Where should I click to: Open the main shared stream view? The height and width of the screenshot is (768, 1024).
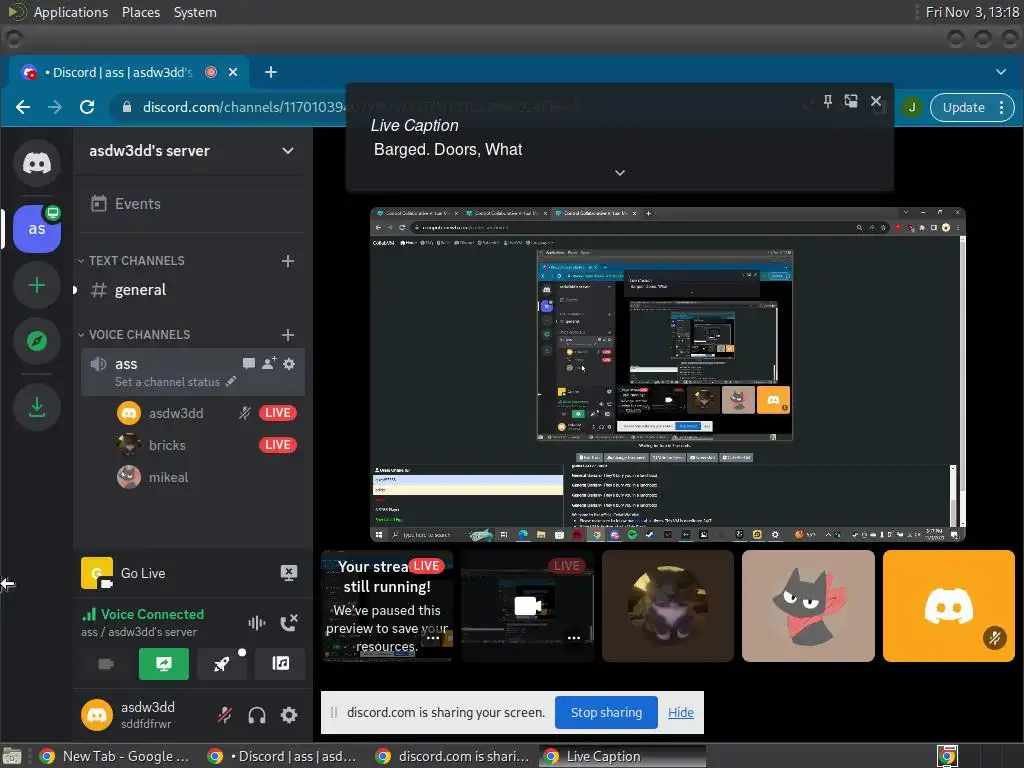click(x=667, y=374)
